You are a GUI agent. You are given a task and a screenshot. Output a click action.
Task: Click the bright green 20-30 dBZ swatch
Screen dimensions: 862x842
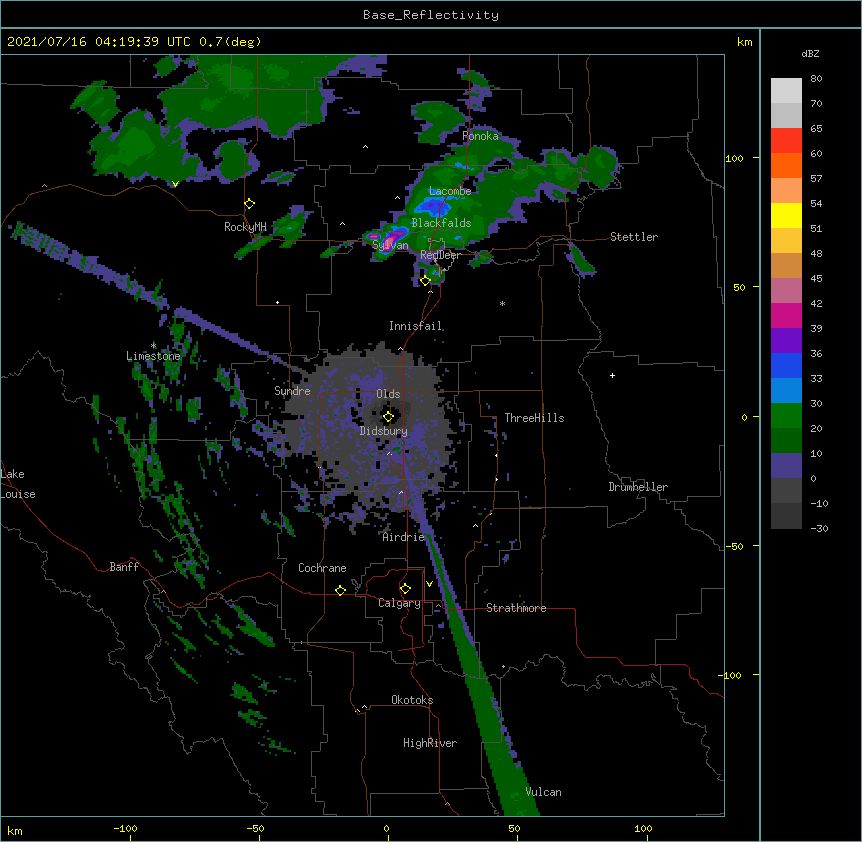pos(786,416)
